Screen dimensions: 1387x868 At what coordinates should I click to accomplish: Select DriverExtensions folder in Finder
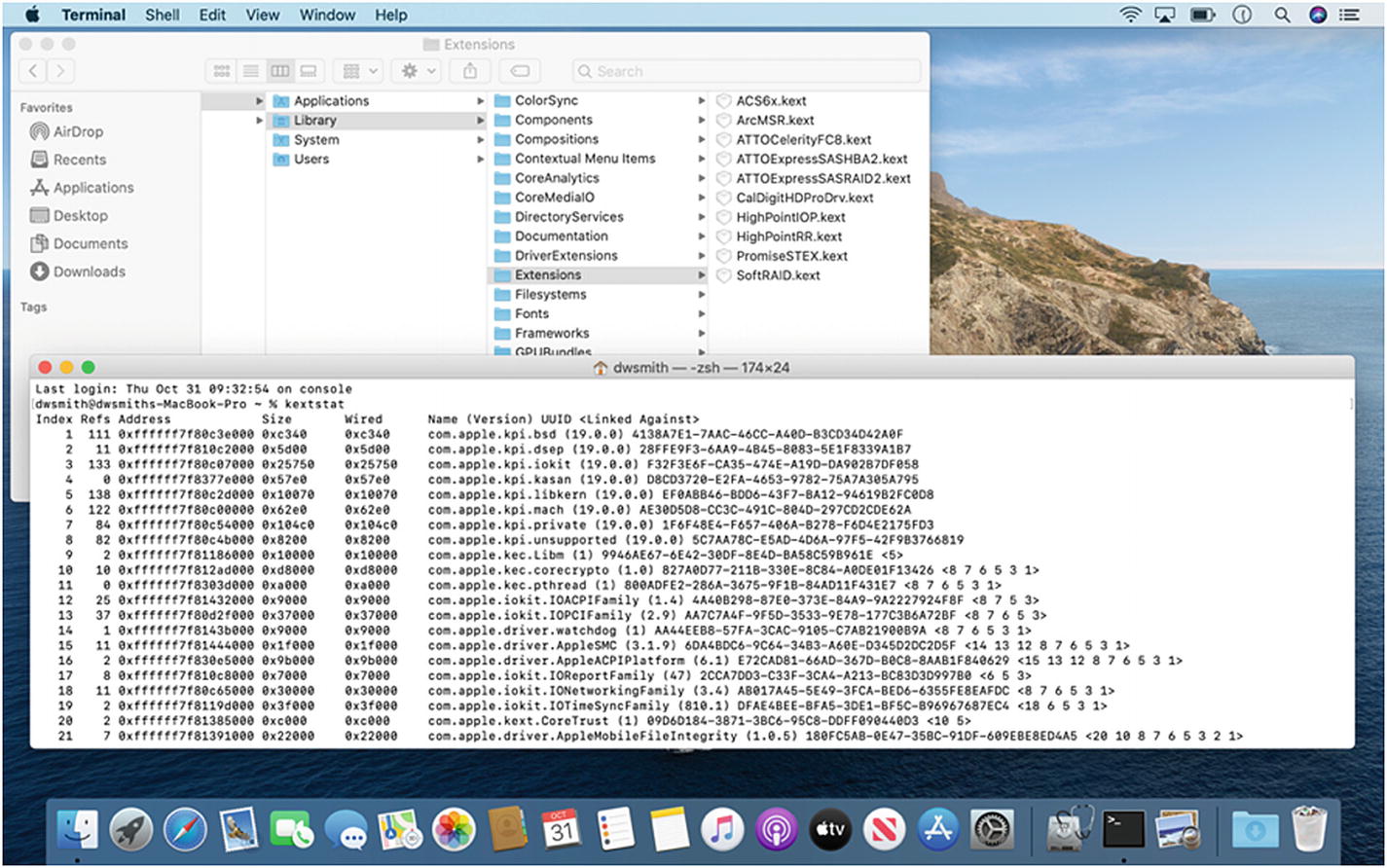tap(599, 255)
